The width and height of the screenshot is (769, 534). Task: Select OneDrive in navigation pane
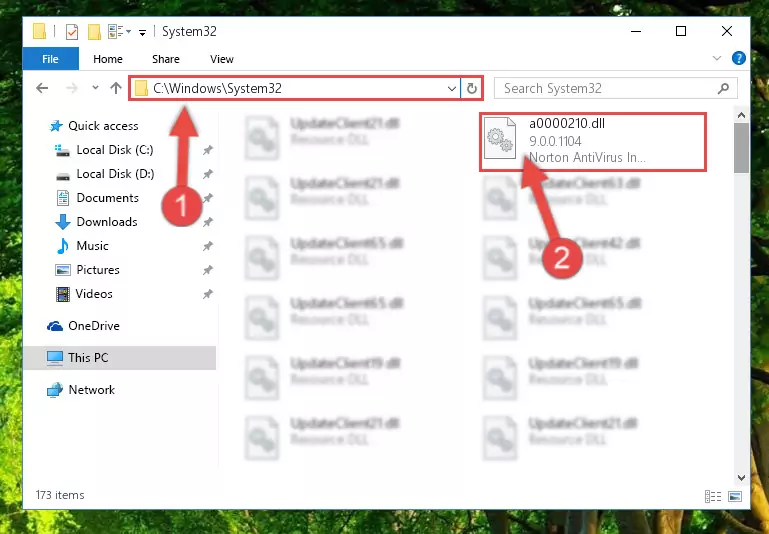[x=83, y=326]
